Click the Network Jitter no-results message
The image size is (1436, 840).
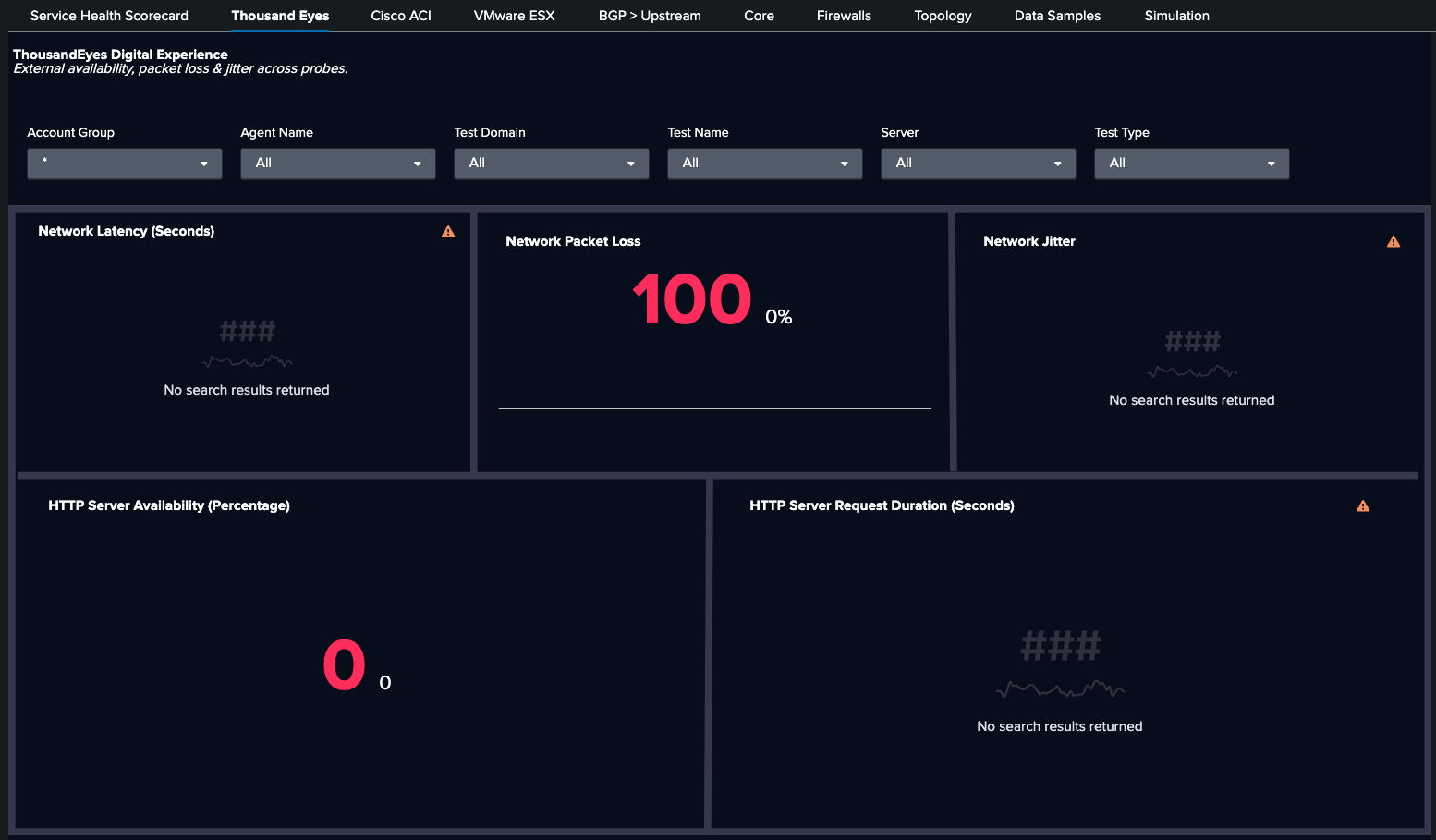click(x=1192, y=400)
